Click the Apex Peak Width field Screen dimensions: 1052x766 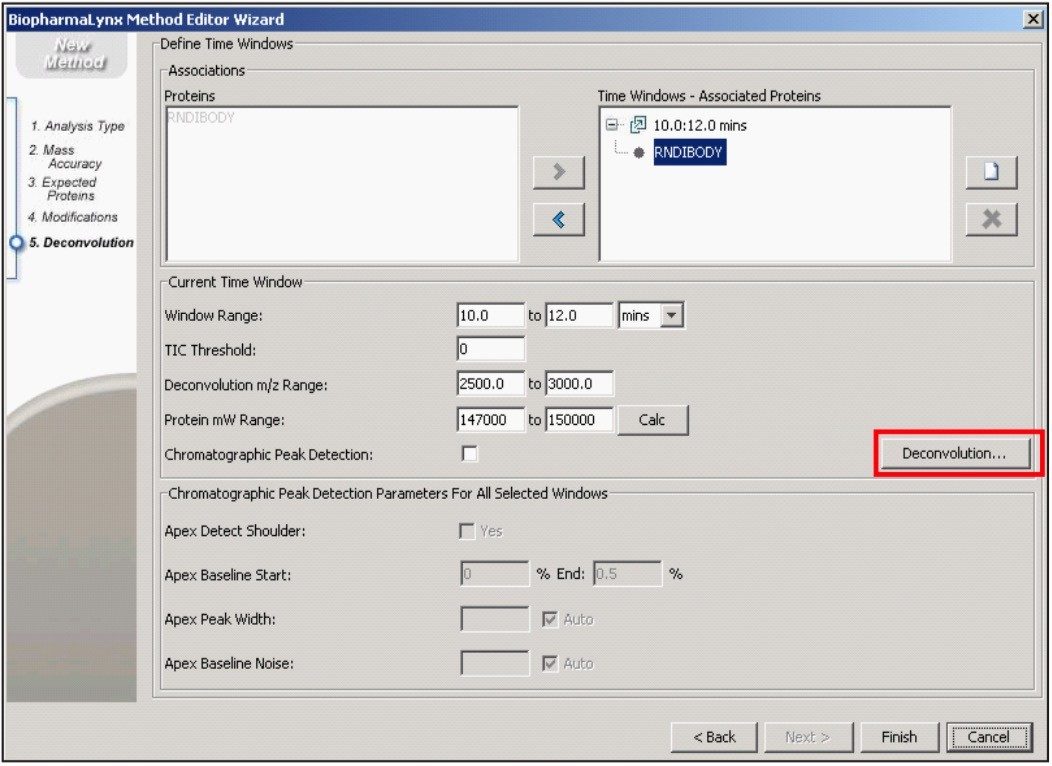click(495, 619)
